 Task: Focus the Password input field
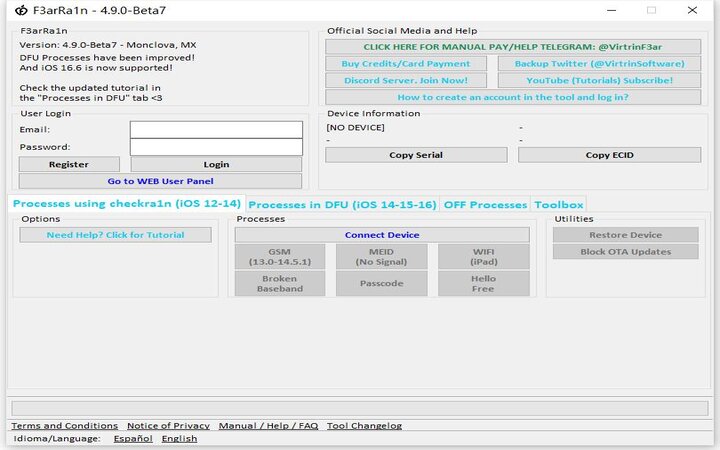[x=216, y=147]
